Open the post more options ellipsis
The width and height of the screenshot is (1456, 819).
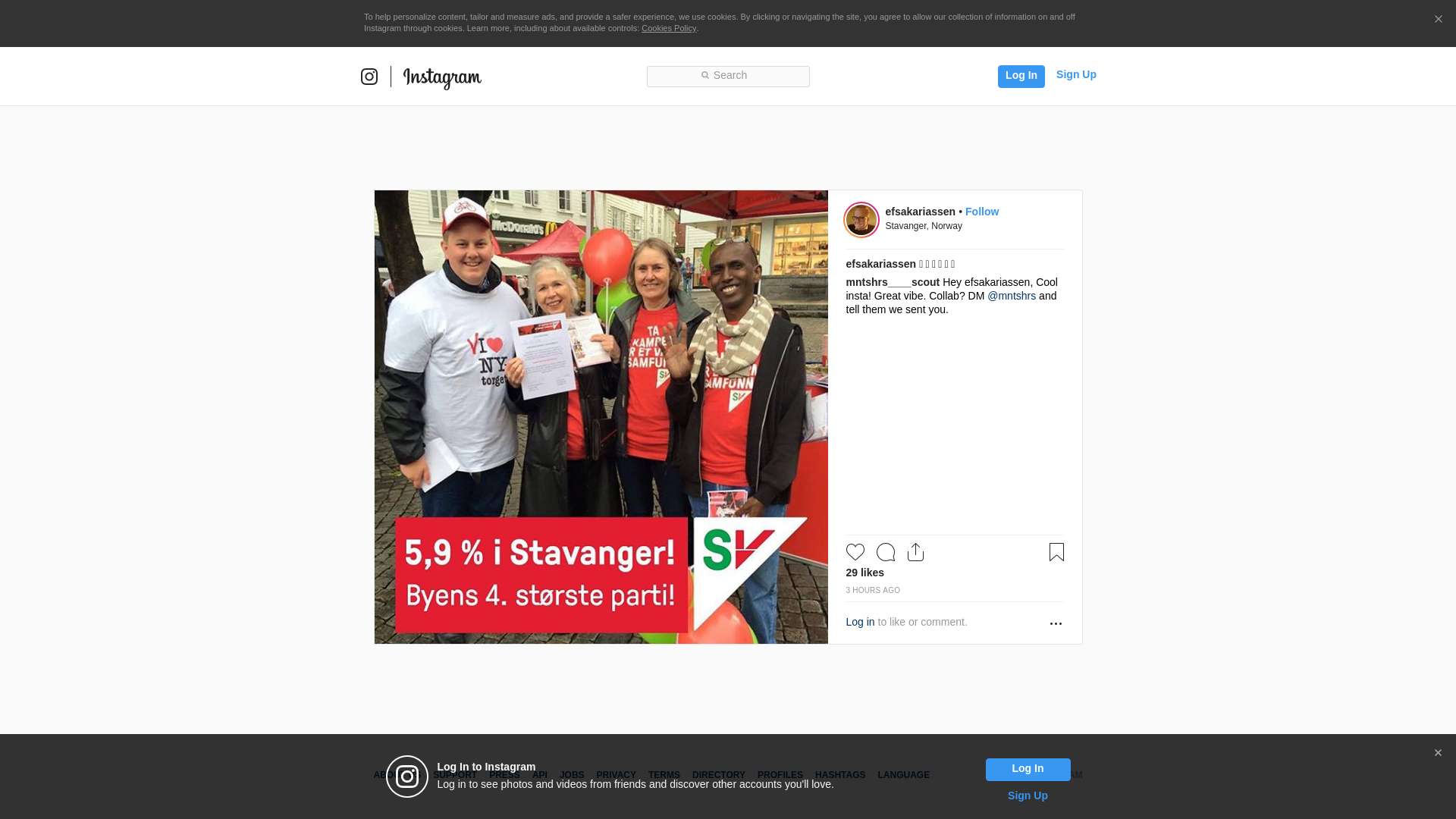(x=1055, y=623)
